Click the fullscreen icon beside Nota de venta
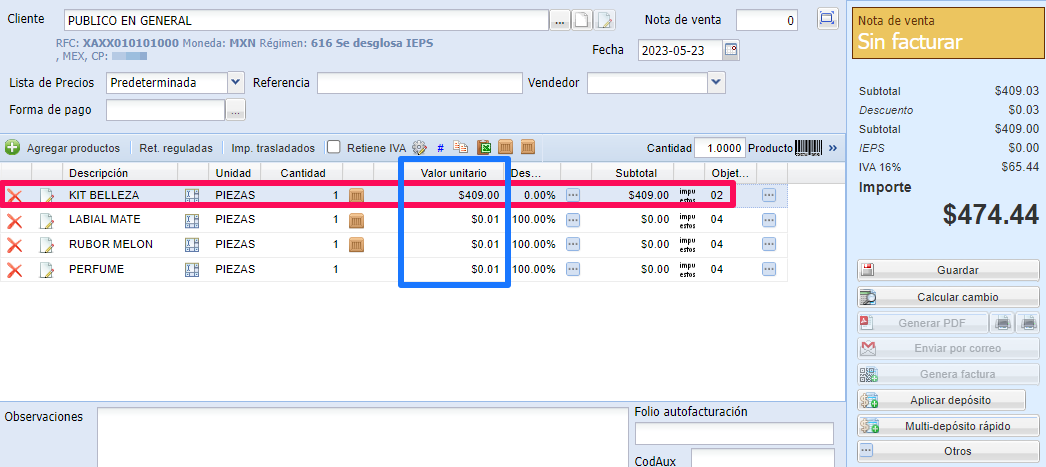The width and height of the screenshot is (1046, 467). (x=827, y=19)
